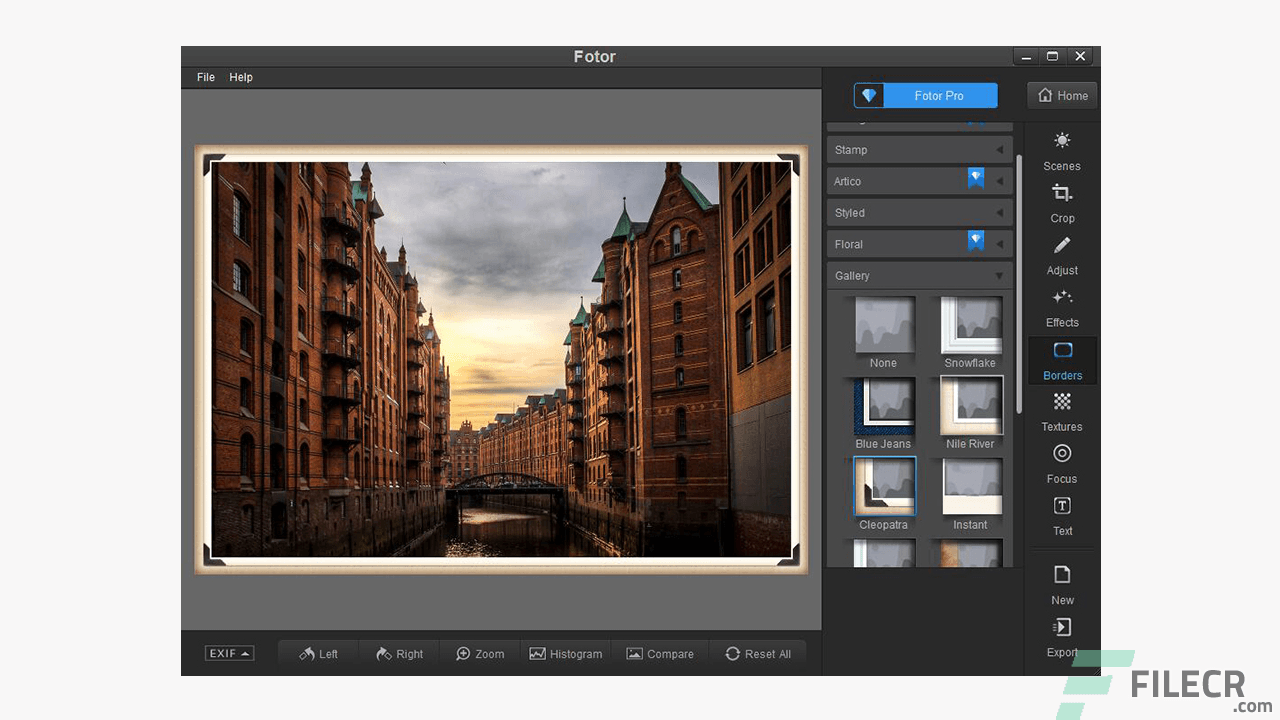Toggle the EXIF info panel
Screen dimensions: 1280x720
228,653
